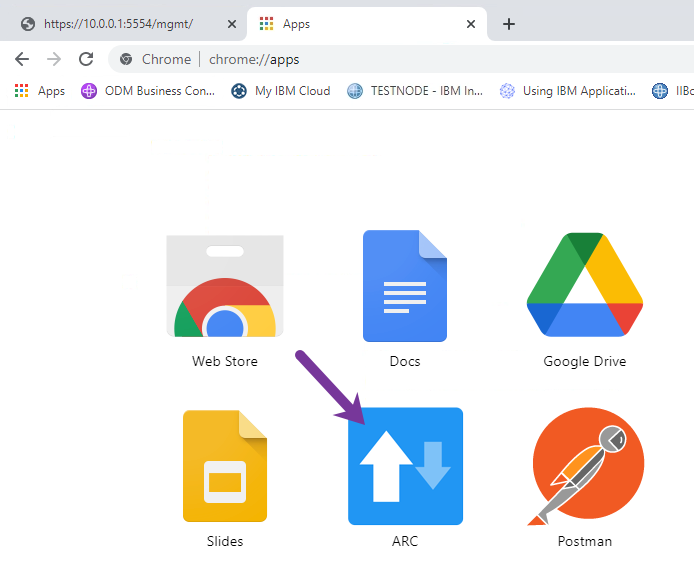Click the Slides label text

(x=225, y=541)
